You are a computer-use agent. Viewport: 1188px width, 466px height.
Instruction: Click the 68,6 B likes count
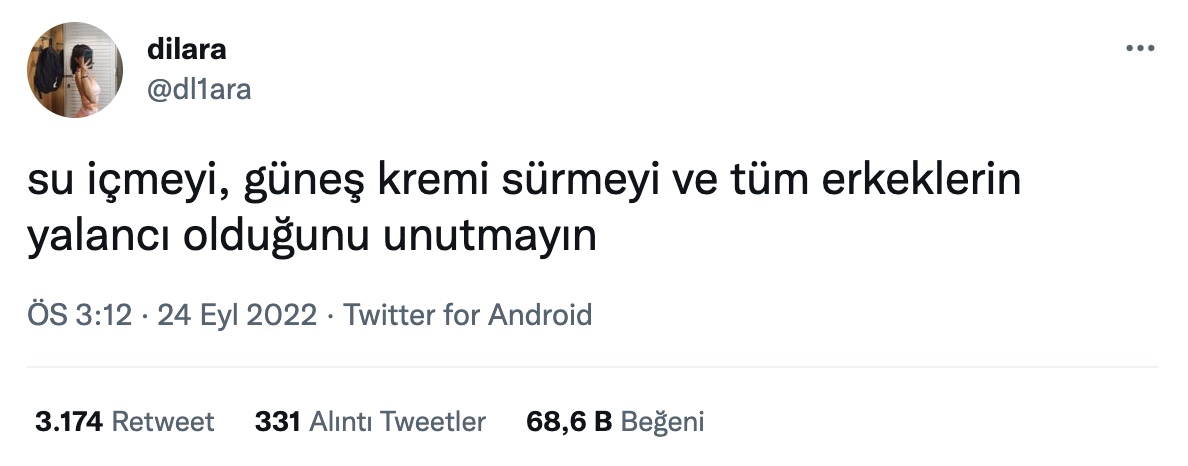coord(569,421)
